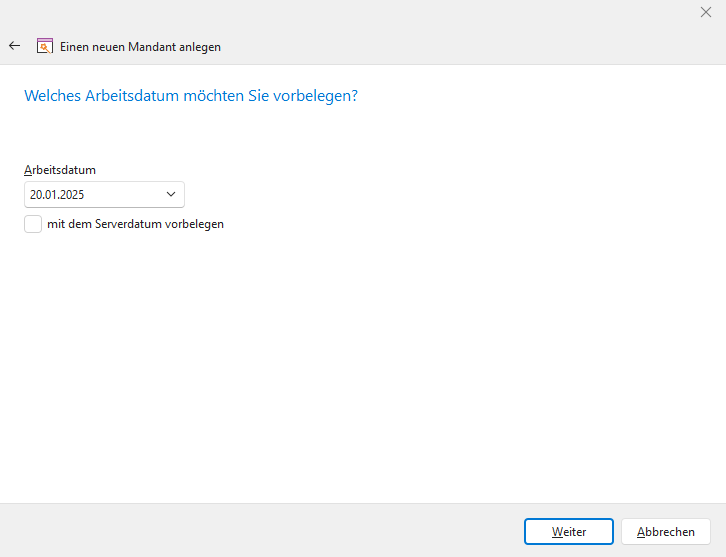Cancel the wizard with Abbrechen

click(665, 531)
